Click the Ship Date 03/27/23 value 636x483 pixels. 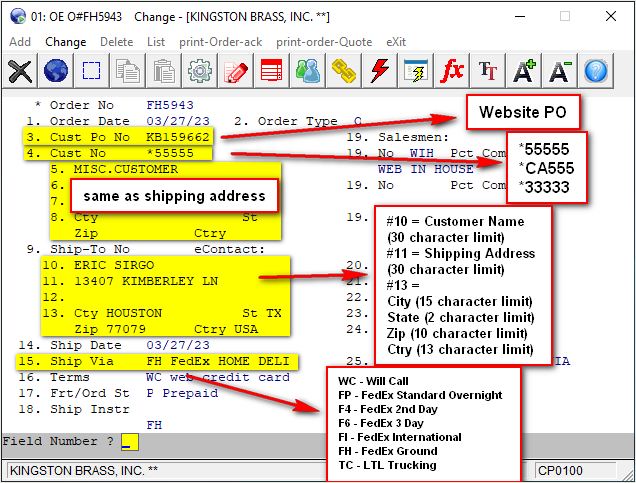(178, 345)
